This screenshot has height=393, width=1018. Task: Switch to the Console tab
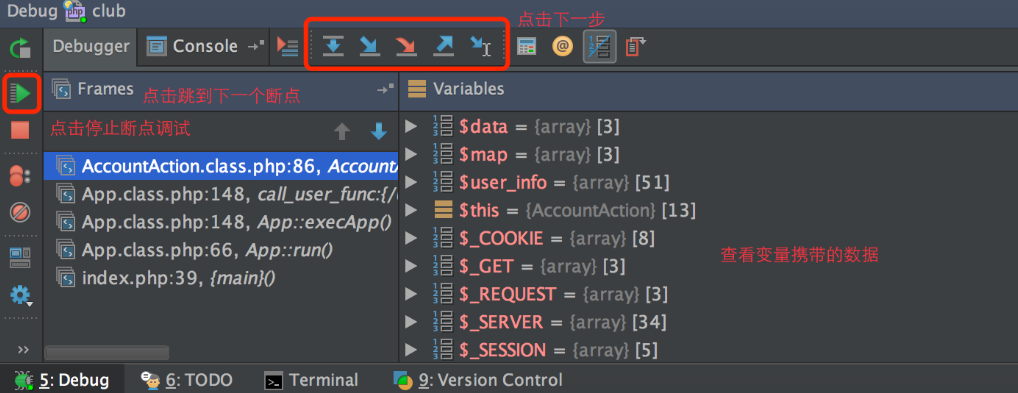click(x=192, y=46)
